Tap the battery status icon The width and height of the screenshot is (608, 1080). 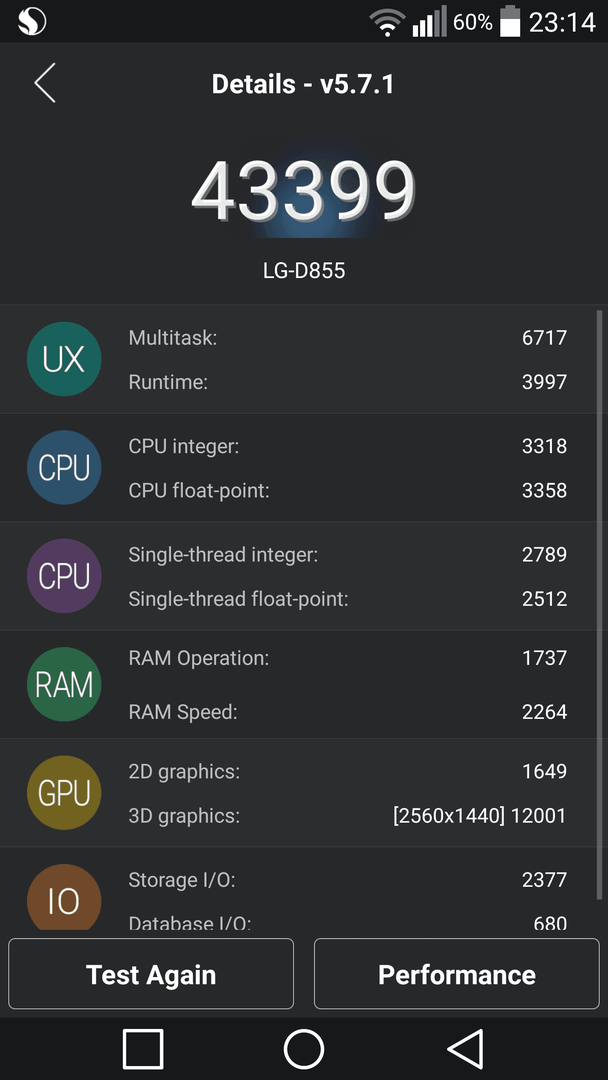pos(510,21)
